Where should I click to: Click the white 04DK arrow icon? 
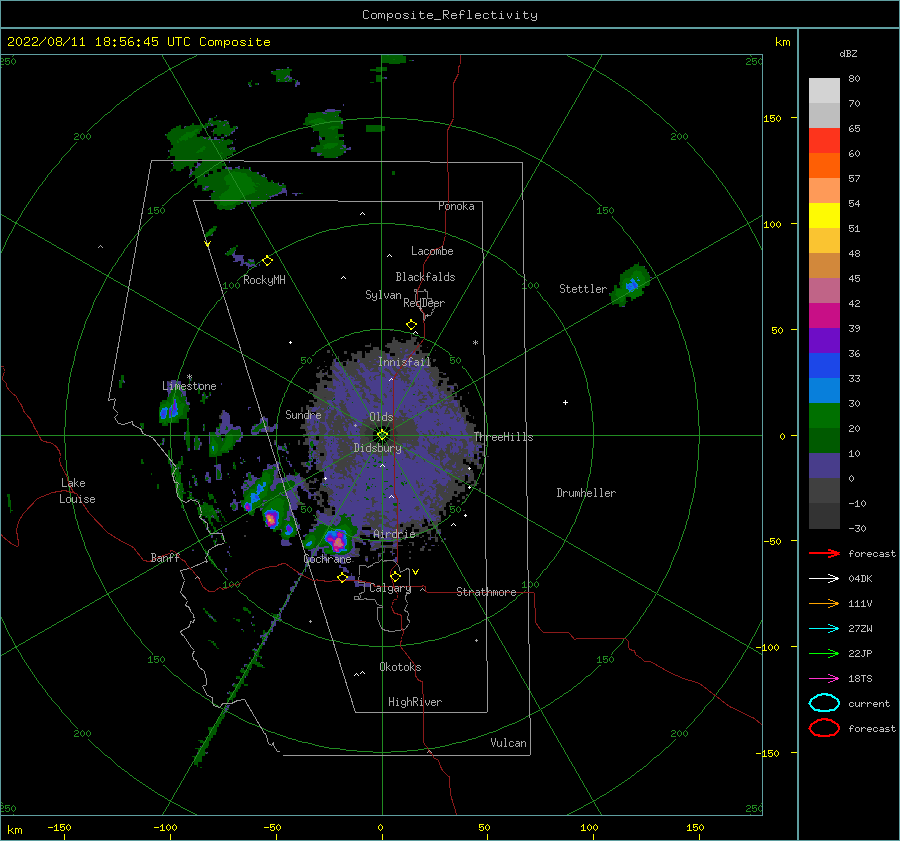coord(824,578)
